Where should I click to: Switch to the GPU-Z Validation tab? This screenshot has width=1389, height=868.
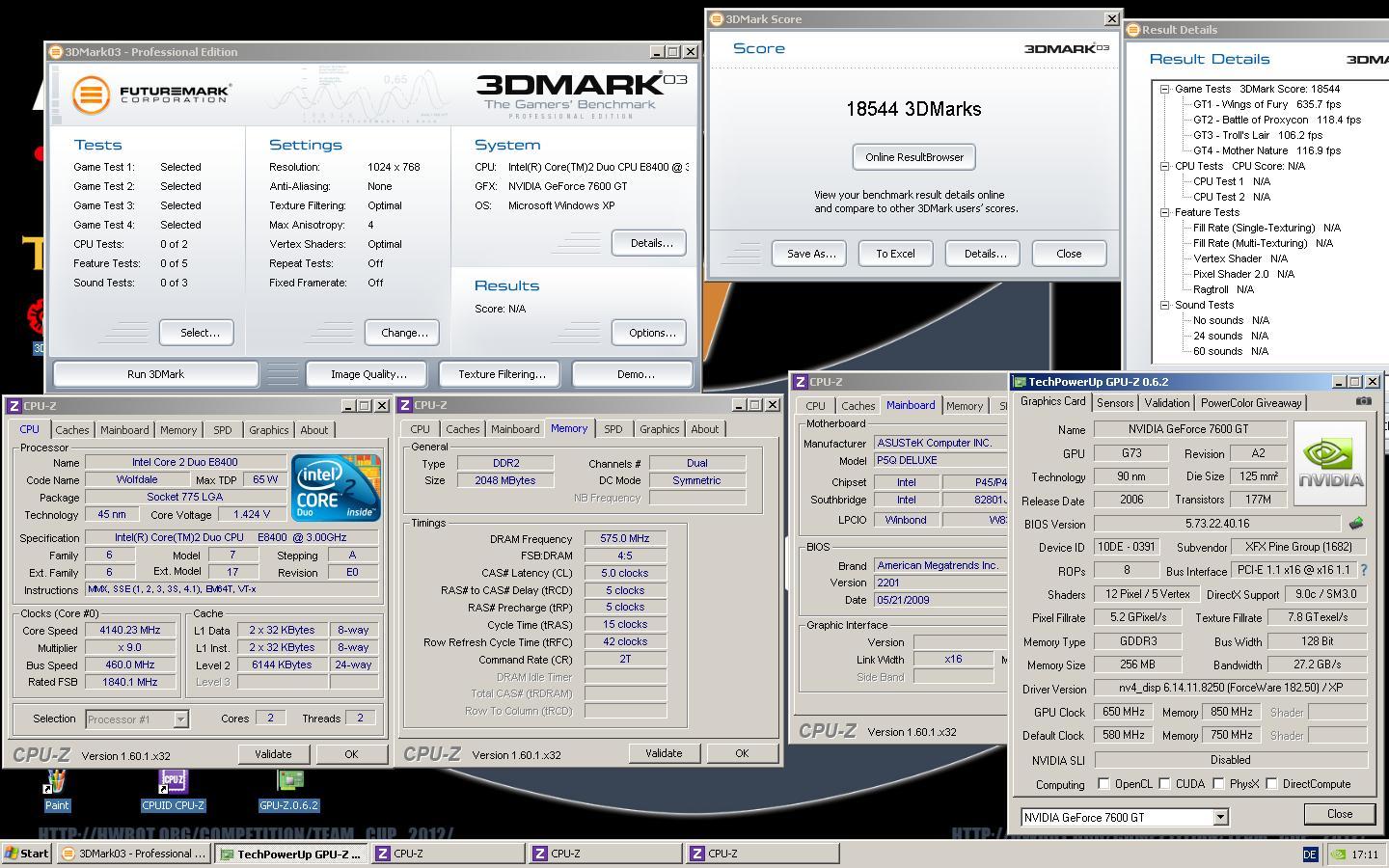click(x=1167, y=403)
